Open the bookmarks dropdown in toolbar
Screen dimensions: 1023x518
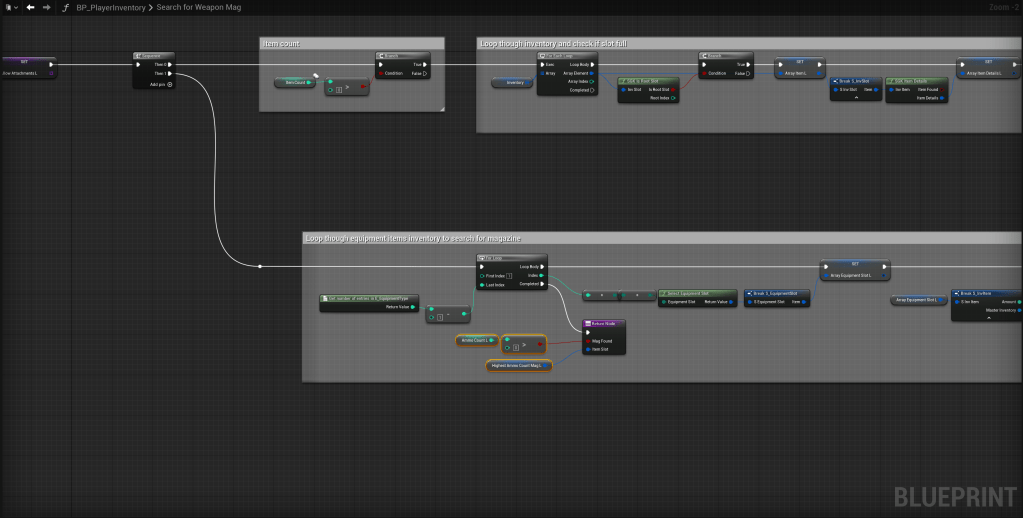coord(11,7)
